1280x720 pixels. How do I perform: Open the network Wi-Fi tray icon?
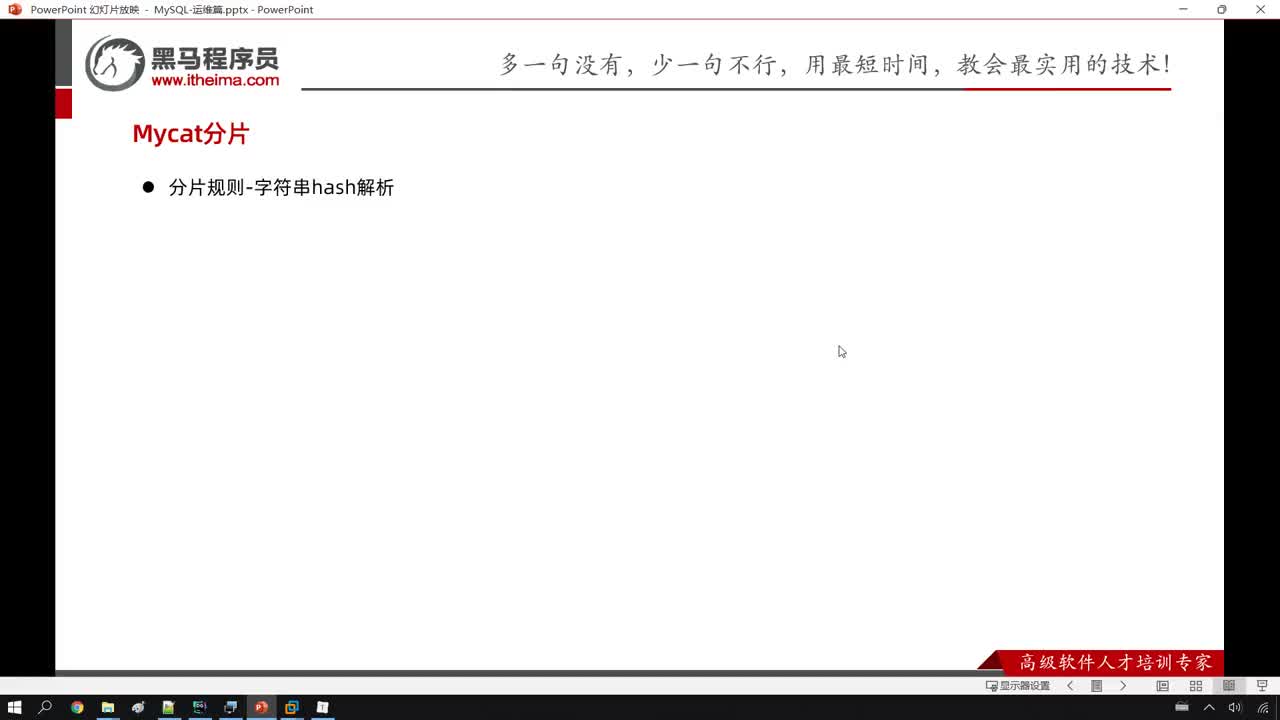(1263, 707)
